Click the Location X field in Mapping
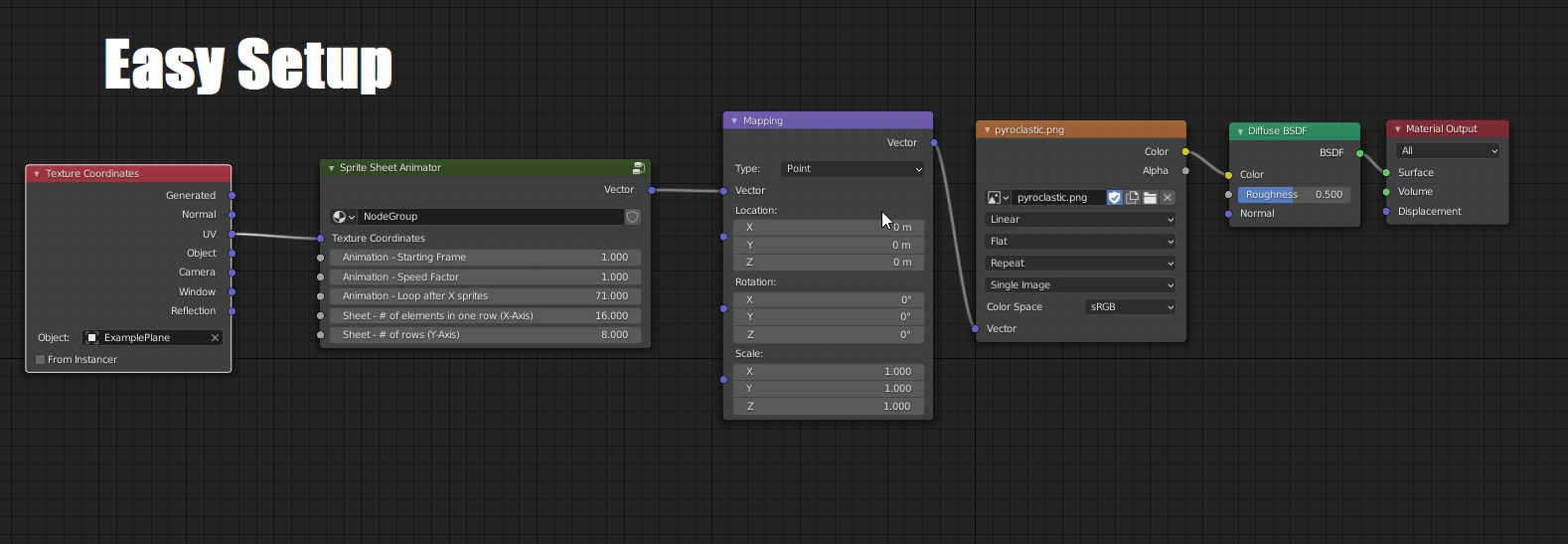 click(829, 228)
